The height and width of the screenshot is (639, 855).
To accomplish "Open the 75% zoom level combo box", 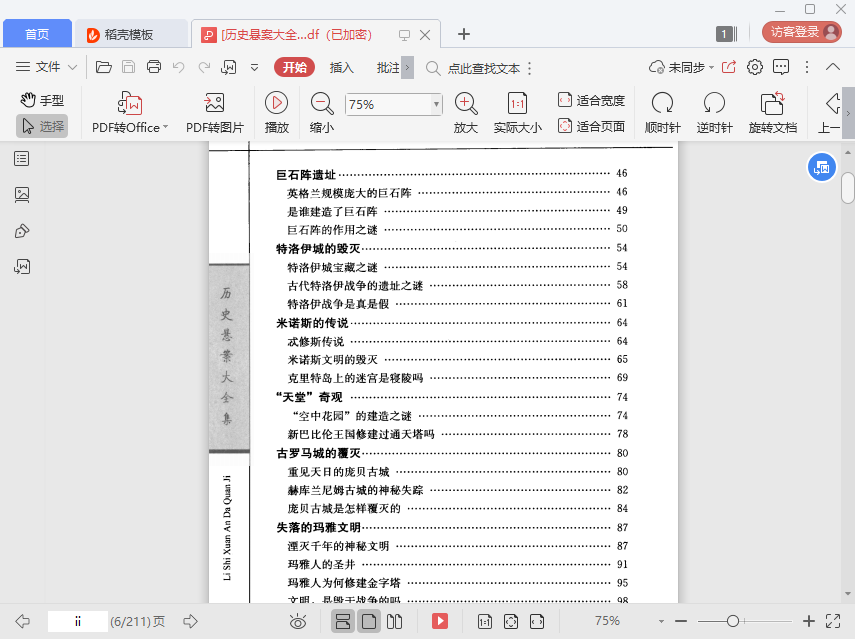I will [393, 104].
